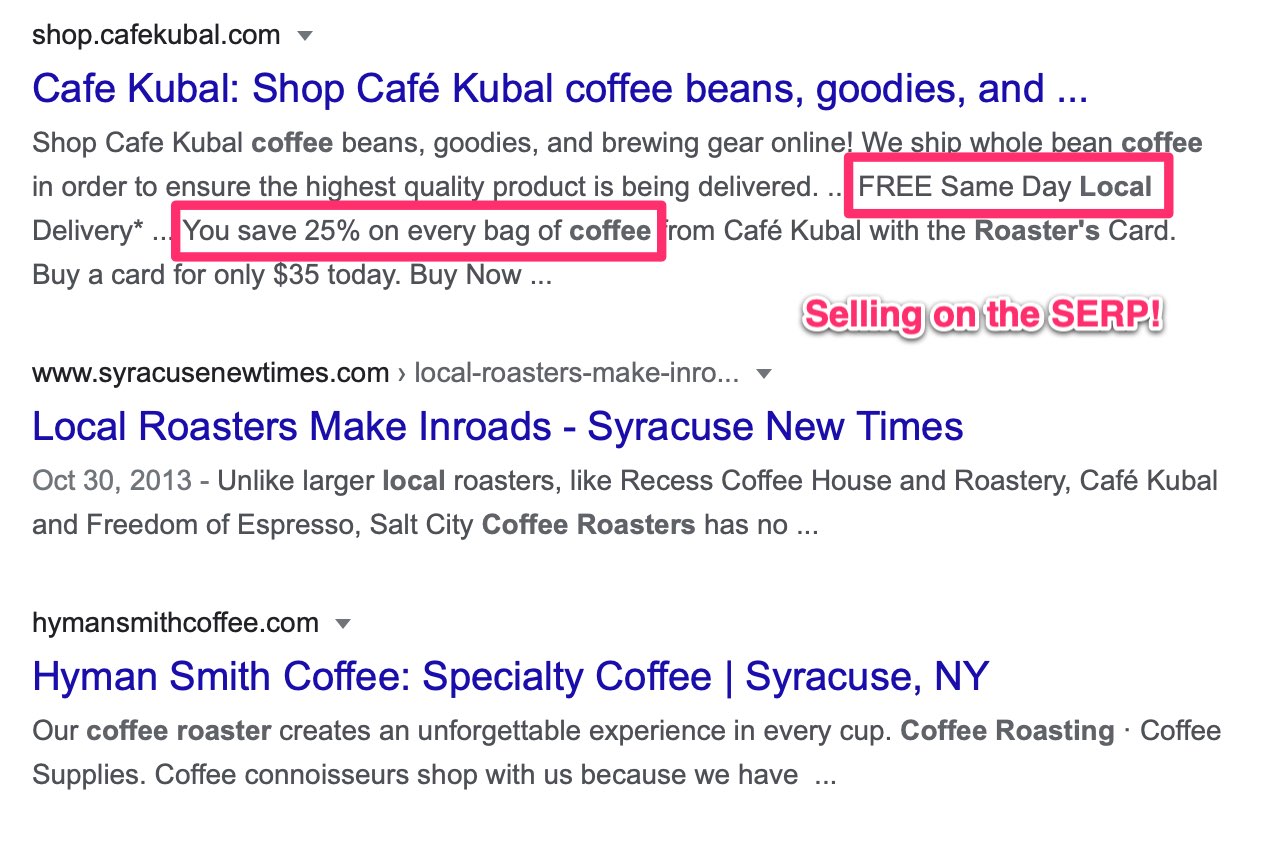
Task: Click bold "Coffee Roasters" in the Syracuse snippet
Action: tap(588, 525)
